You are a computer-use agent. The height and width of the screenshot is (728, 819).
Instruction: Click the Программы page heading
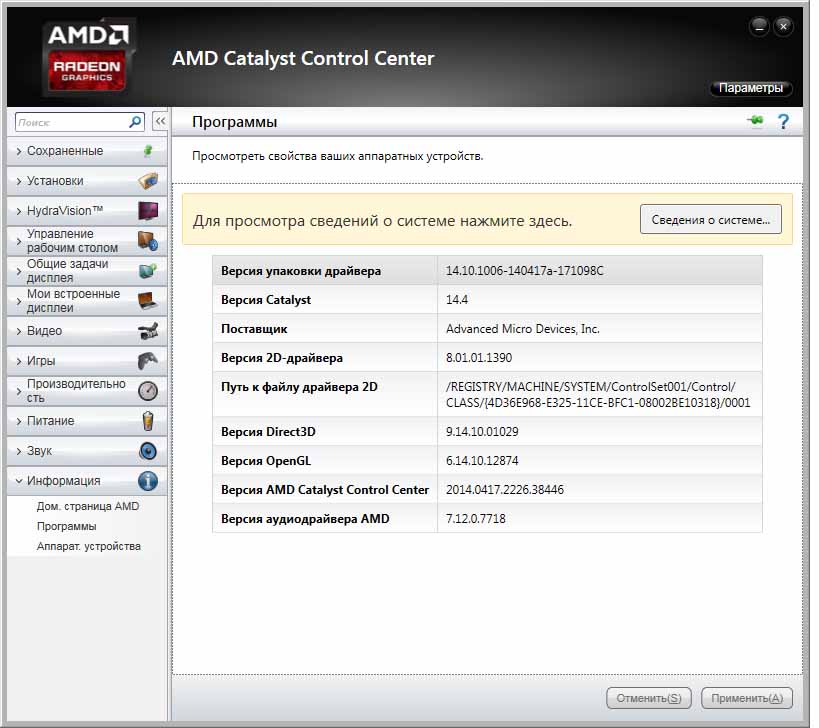click(x=235, y=122)
